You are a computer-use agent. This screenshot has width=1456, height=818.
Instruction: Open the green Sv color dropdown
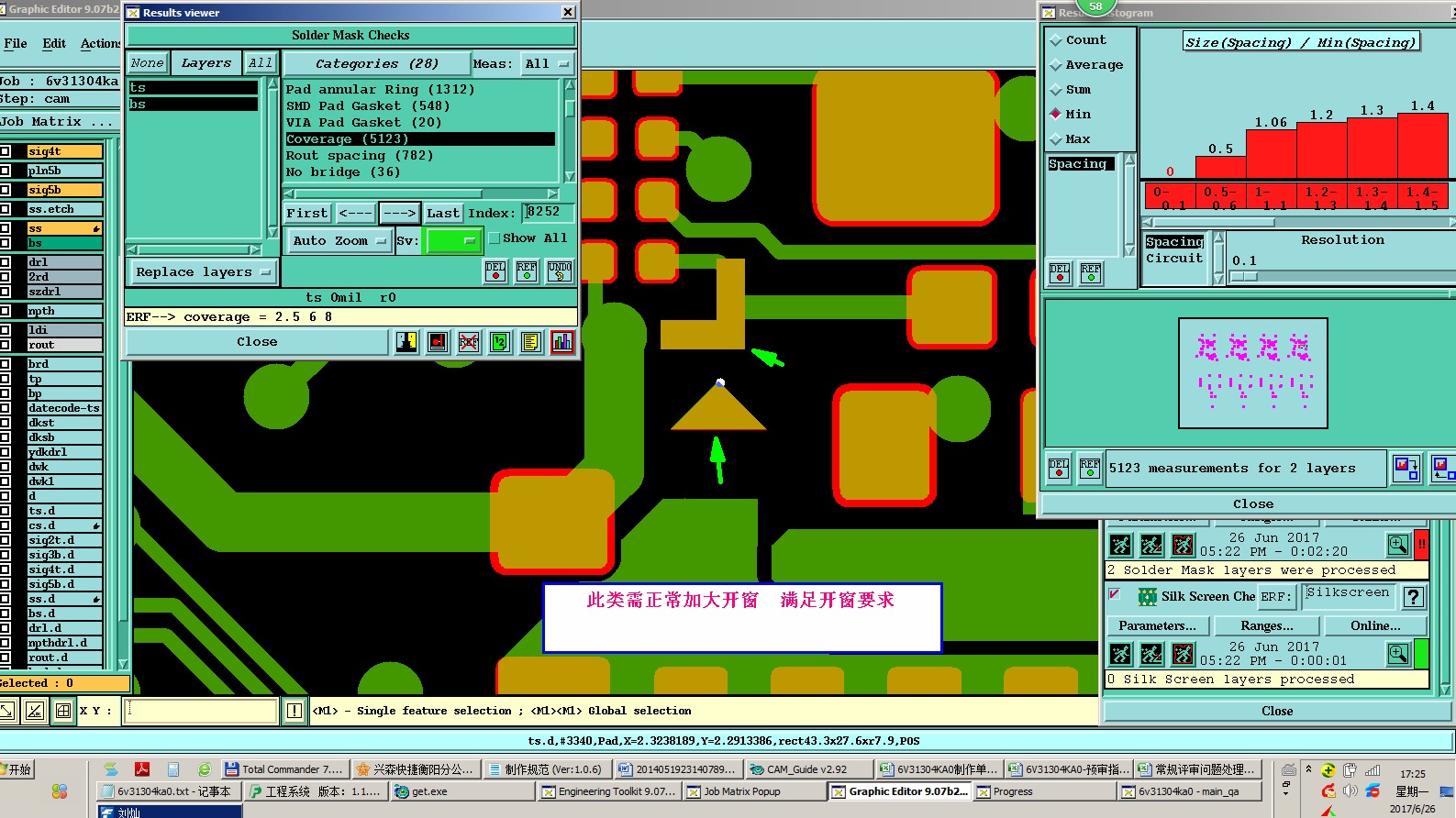[454, 241]
